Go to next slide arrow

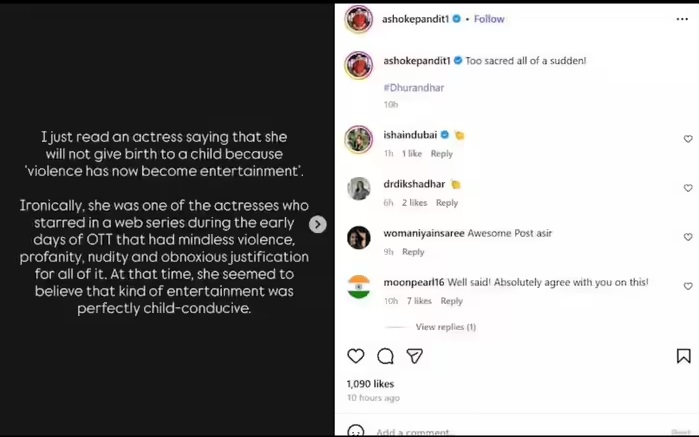tap(317, 225)
